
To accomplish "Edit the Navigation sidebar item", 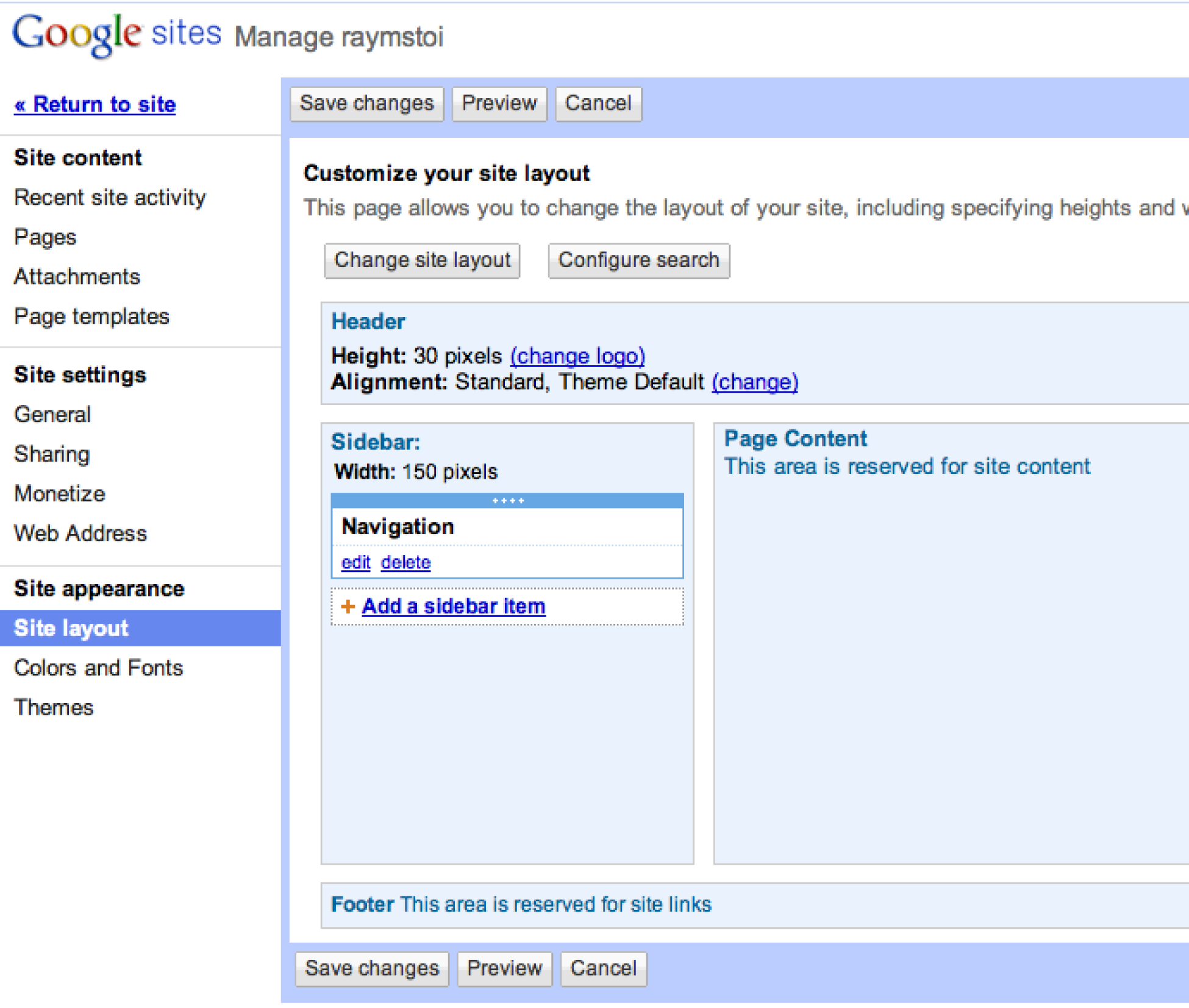I will coord(355,562).
